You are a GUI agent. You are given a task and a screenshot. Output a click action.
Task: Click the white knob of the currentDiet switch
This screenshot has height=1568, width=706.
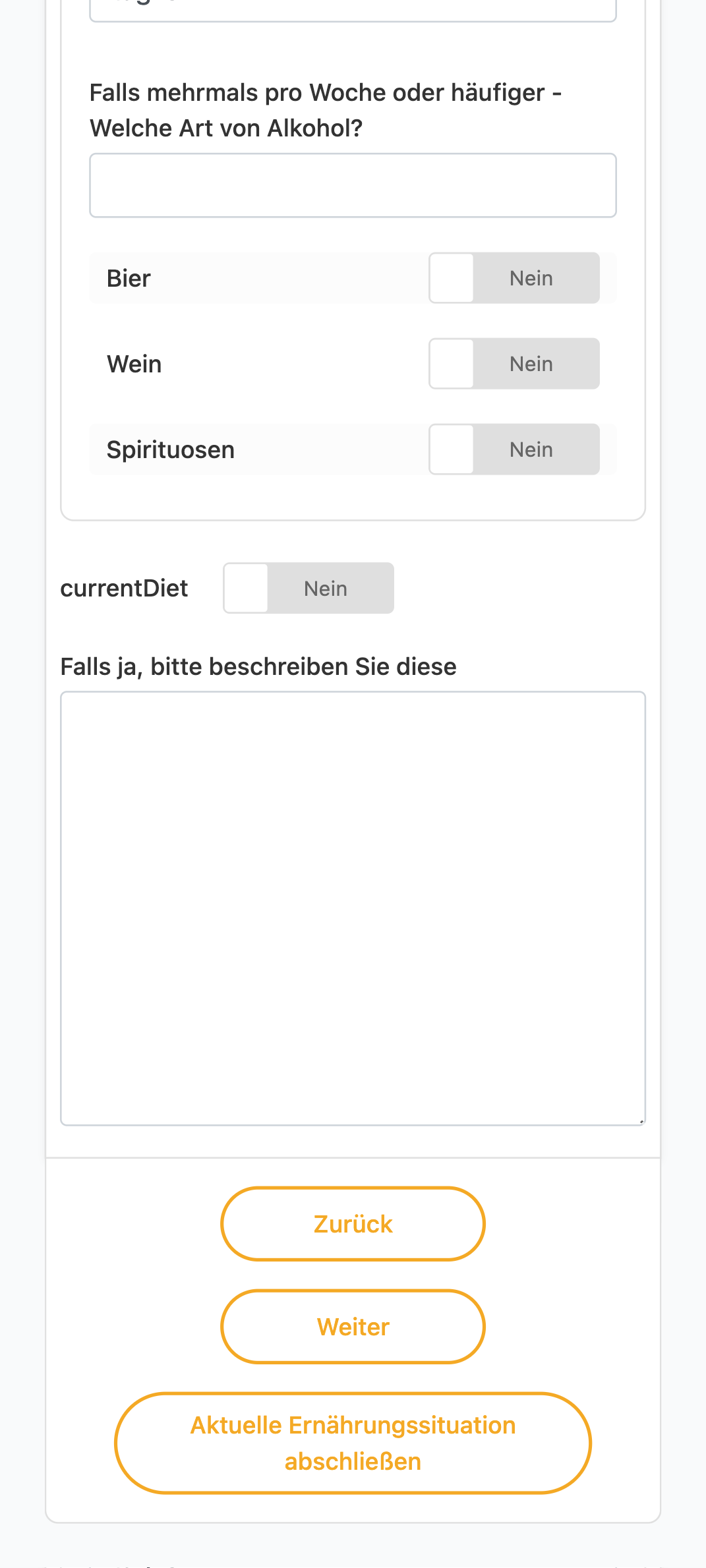(x=246, y=588)
